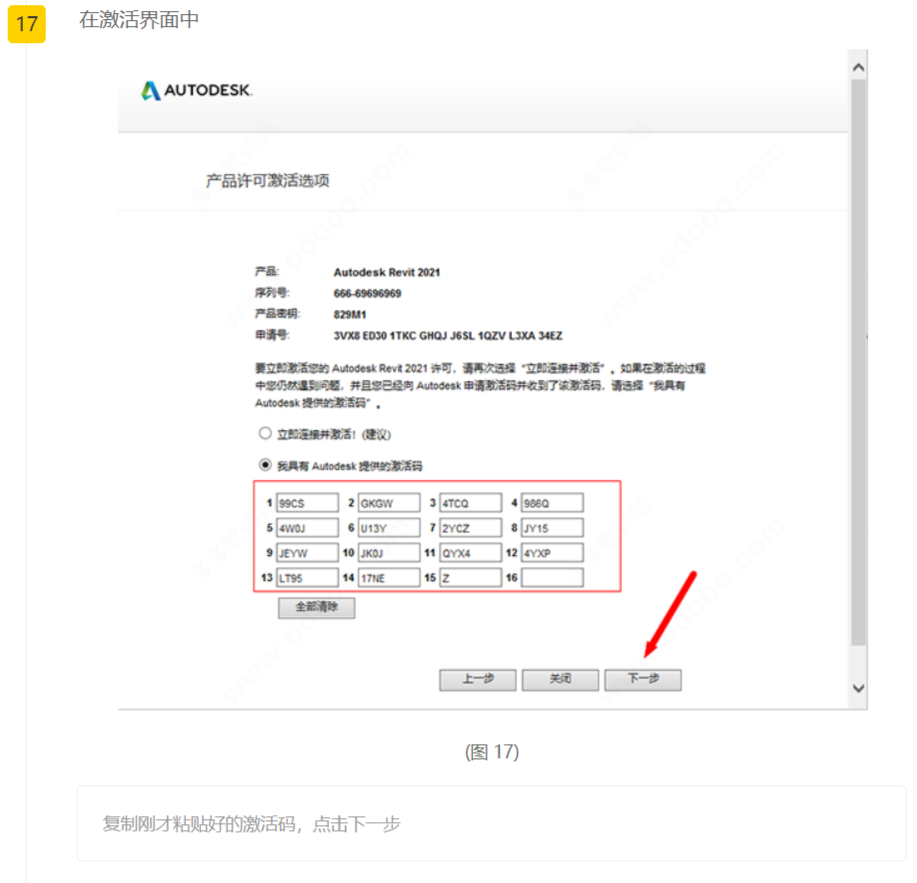The height and width of the screenshot is (883, 917).
Task: Click the Autodesk logo
Action: (196, 91)
